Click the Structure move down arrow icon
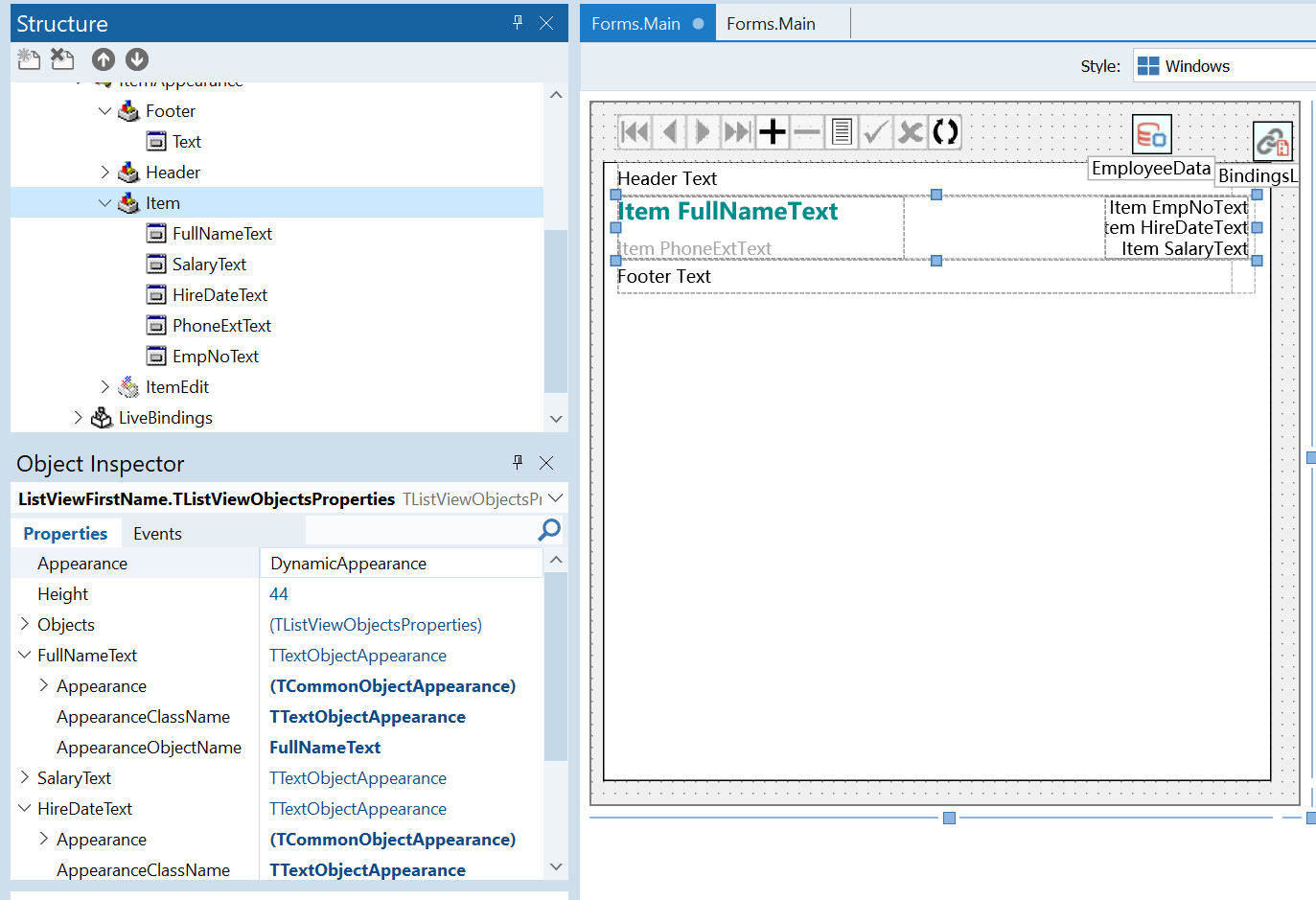Screen dimensions: 1316x900 pos(137,59)
